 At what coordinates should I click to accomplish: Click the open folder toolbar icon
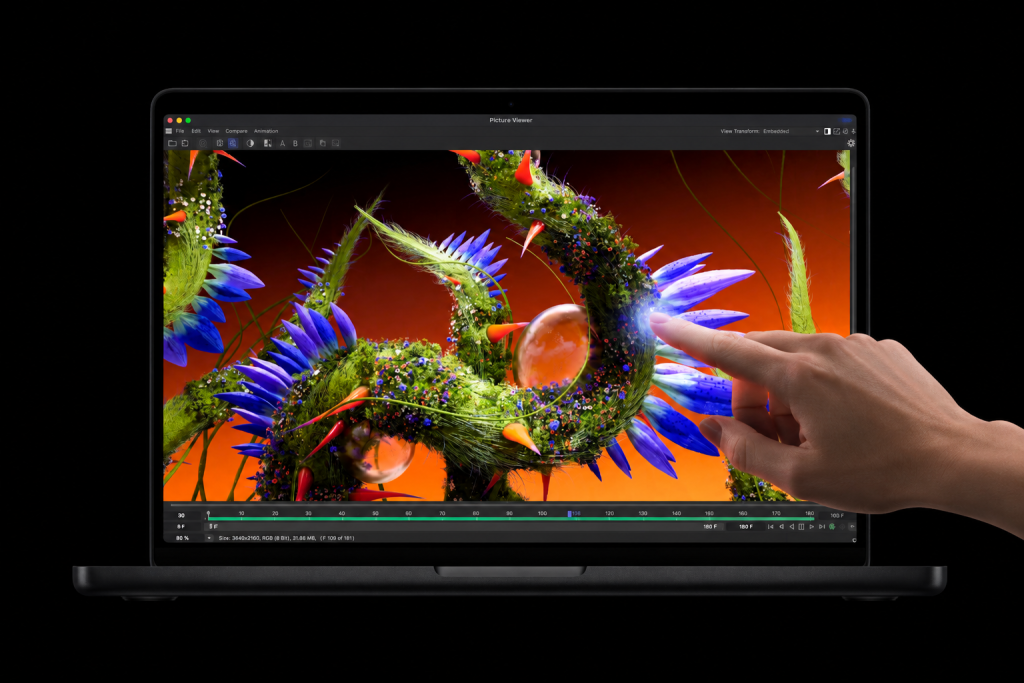click(x=172, y=143)
